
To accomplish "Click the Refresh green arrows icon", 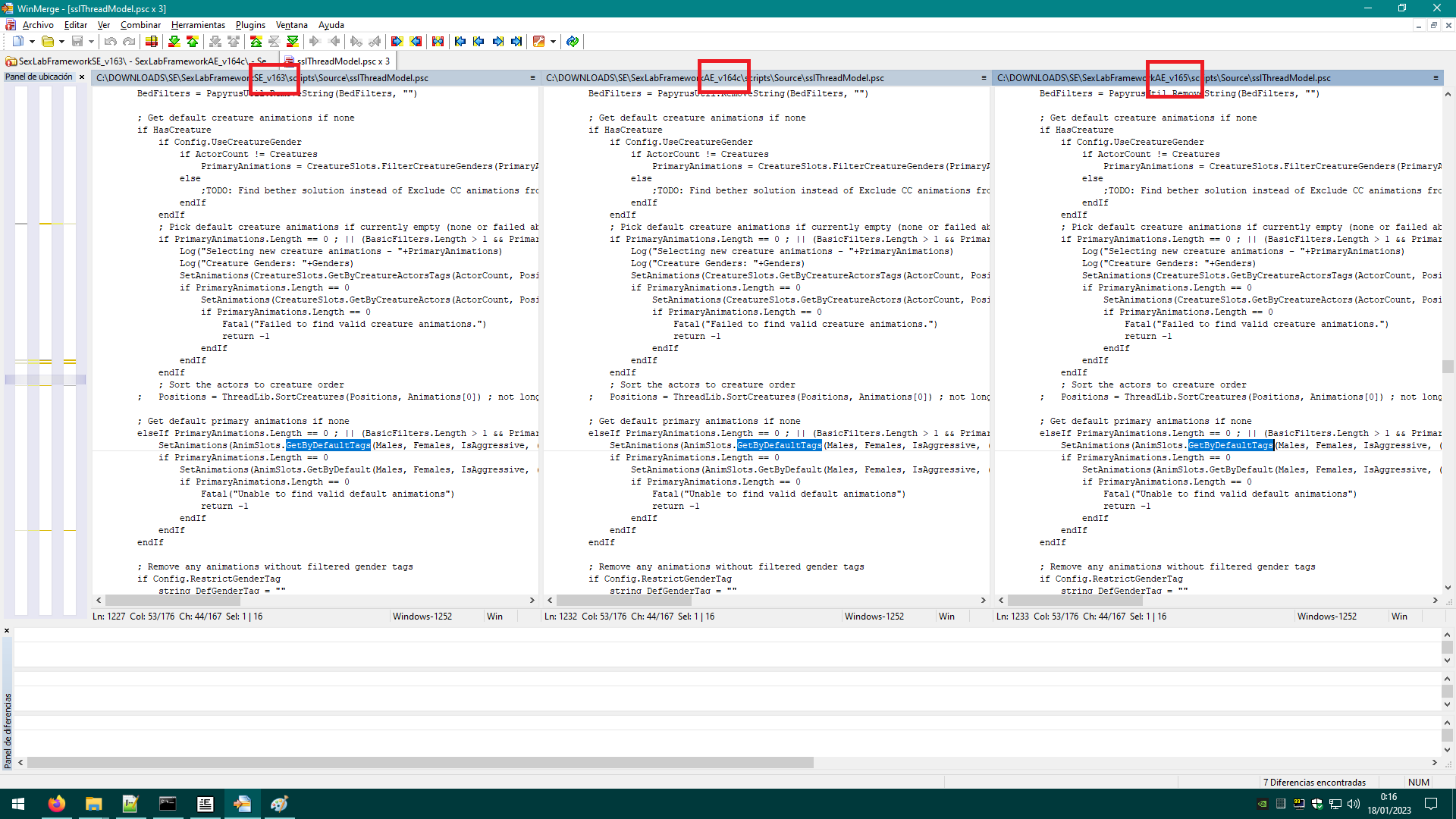I will coord(573,42).
